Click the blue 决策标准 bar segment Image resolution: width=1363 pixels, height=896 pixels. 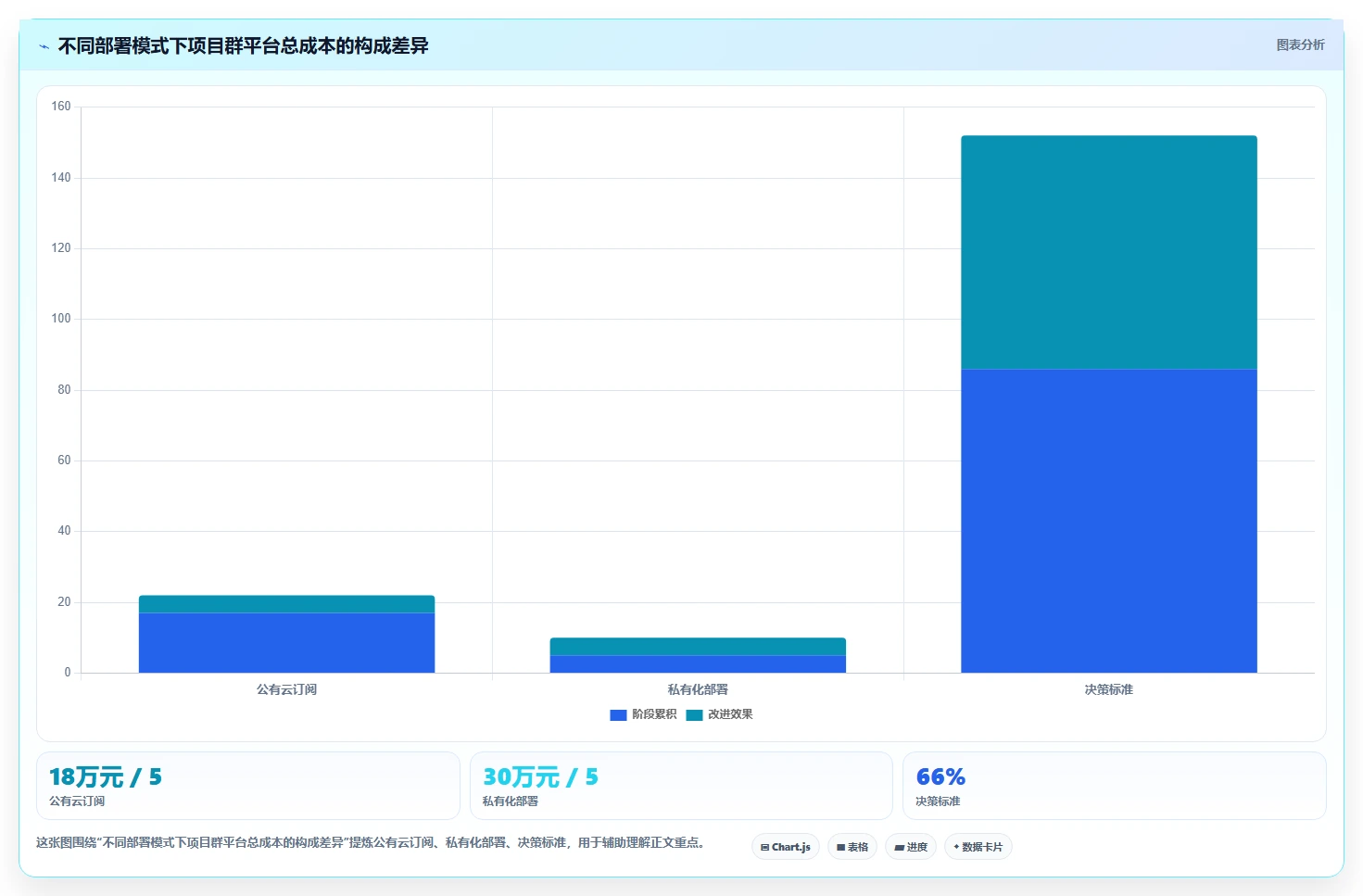[1109, 521]
